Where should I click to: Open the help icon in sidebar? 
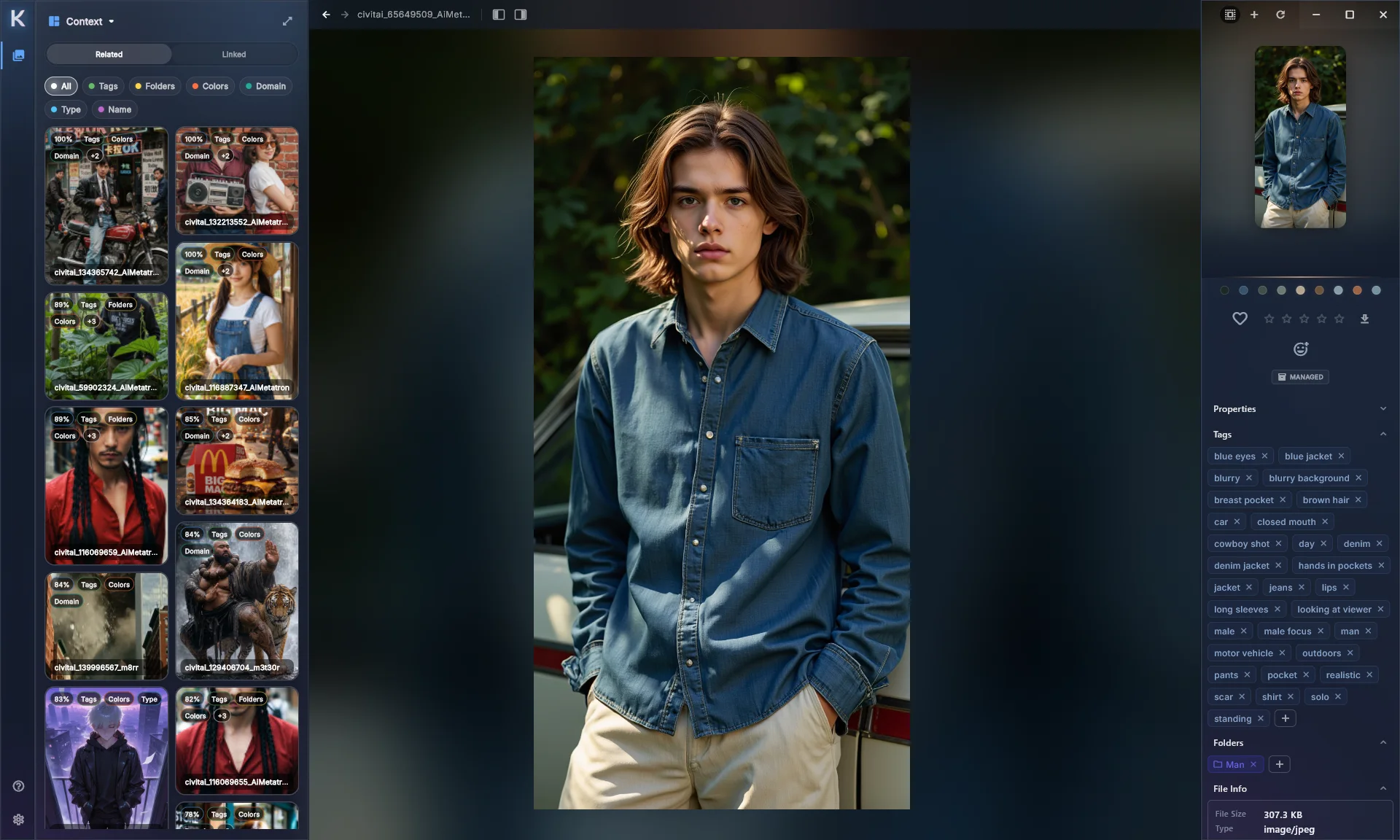(19, 786)
